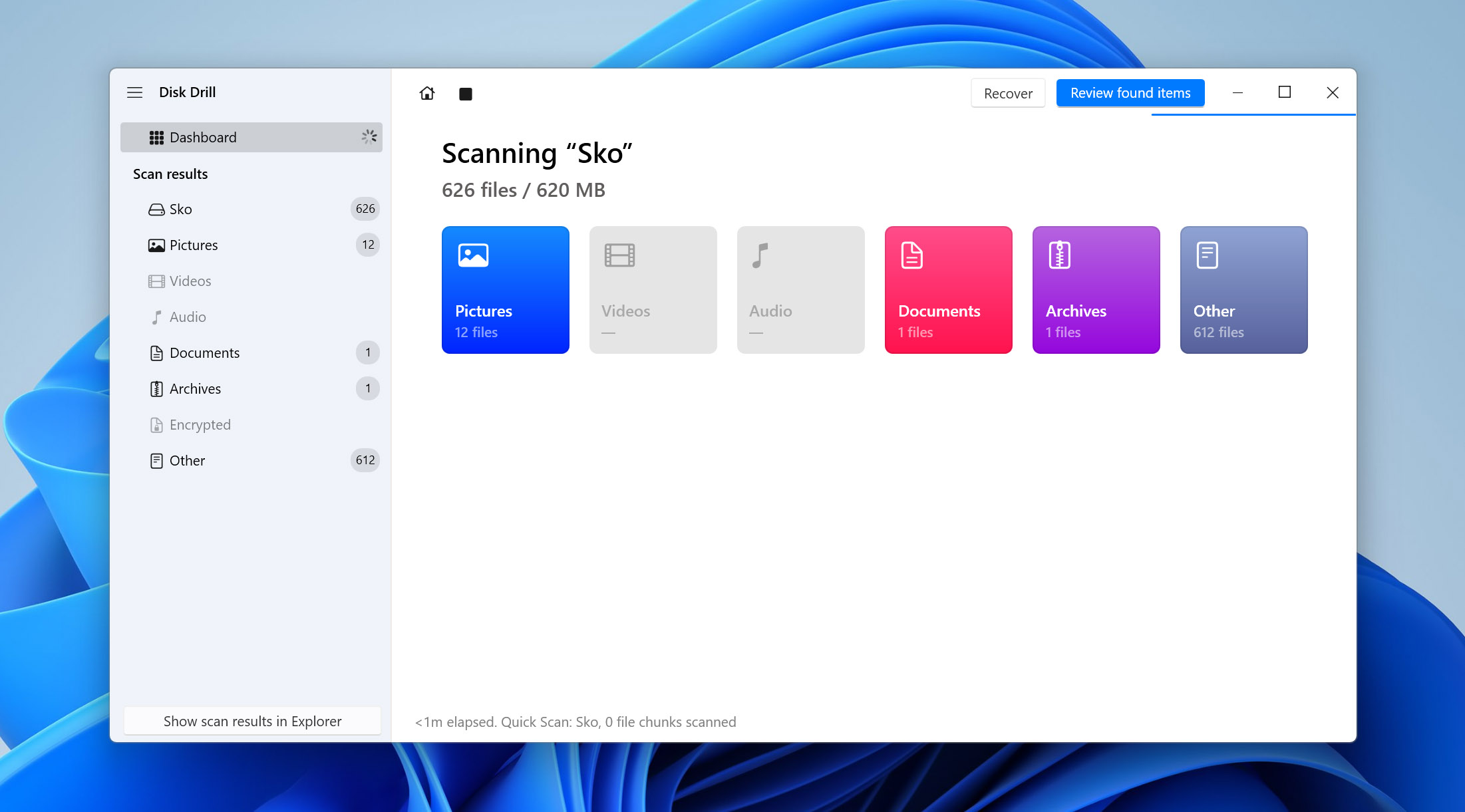
Task: Click the zip icon on Archives card
Action: (1059, 255)
